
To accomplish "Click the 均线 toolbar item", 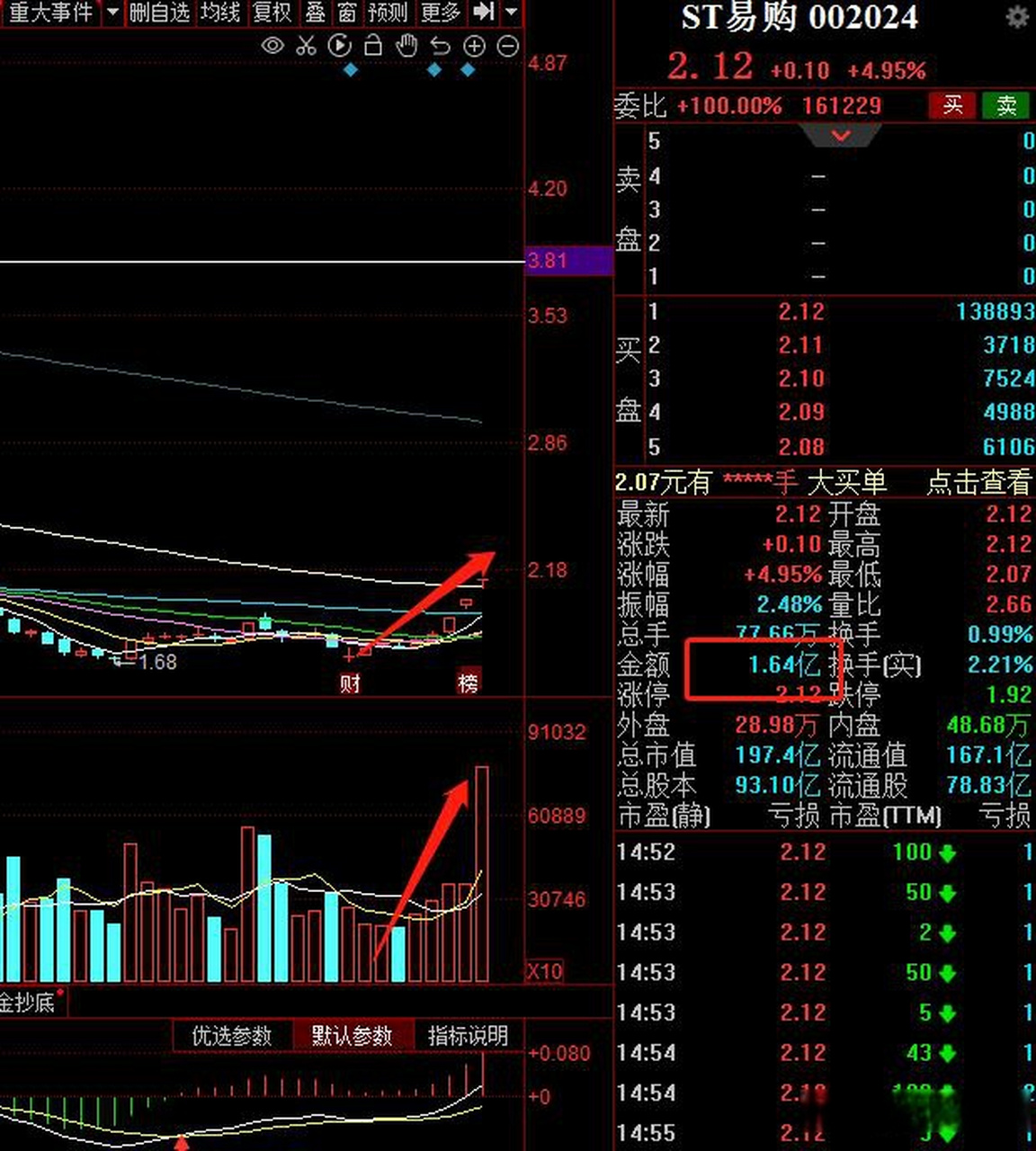I will point(220,13).
